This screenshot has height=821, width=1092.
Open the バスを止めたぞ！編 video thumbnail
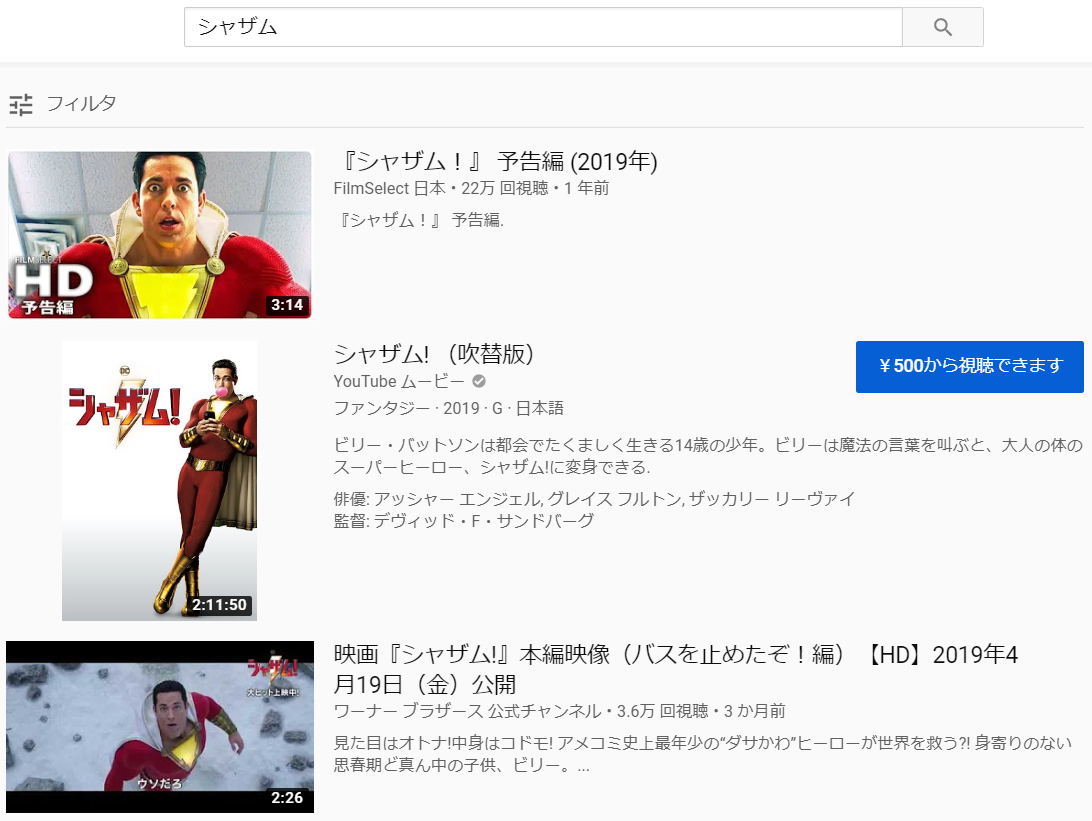[160, 726]
